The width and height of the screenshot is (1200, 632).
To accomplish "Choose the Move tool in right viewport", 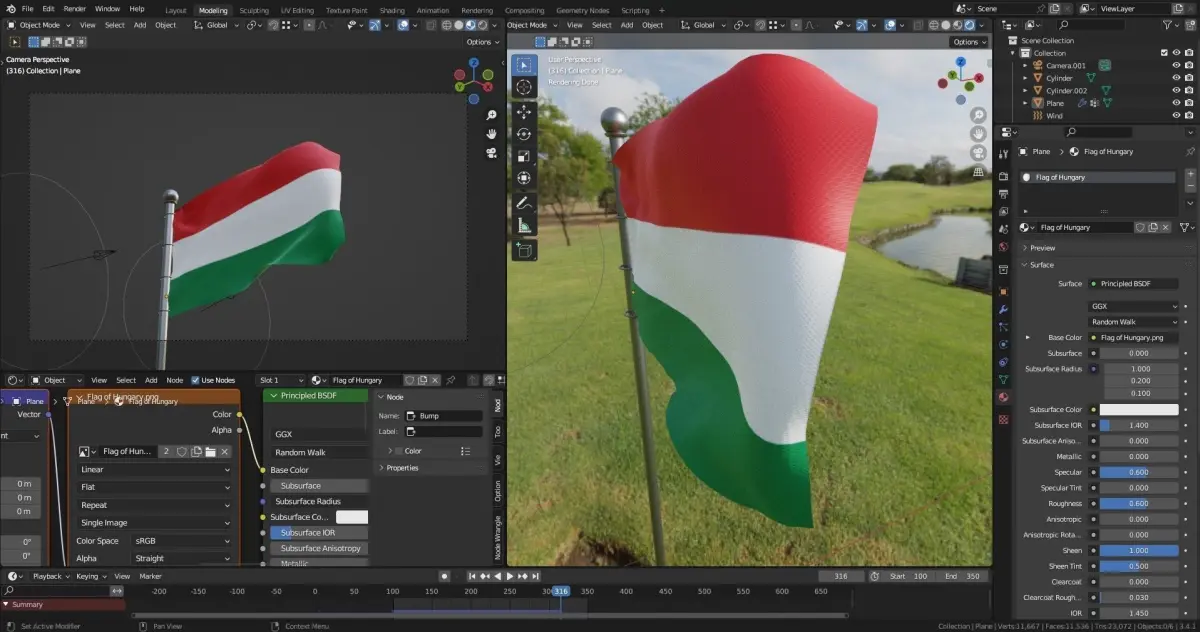I will (x=524, y=112).
